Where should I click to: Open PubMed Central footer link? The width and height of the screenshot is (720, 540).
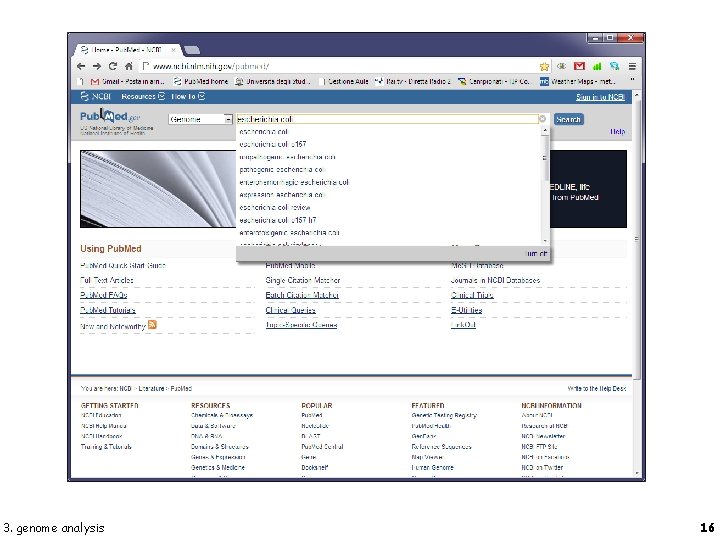pos(322,446)
